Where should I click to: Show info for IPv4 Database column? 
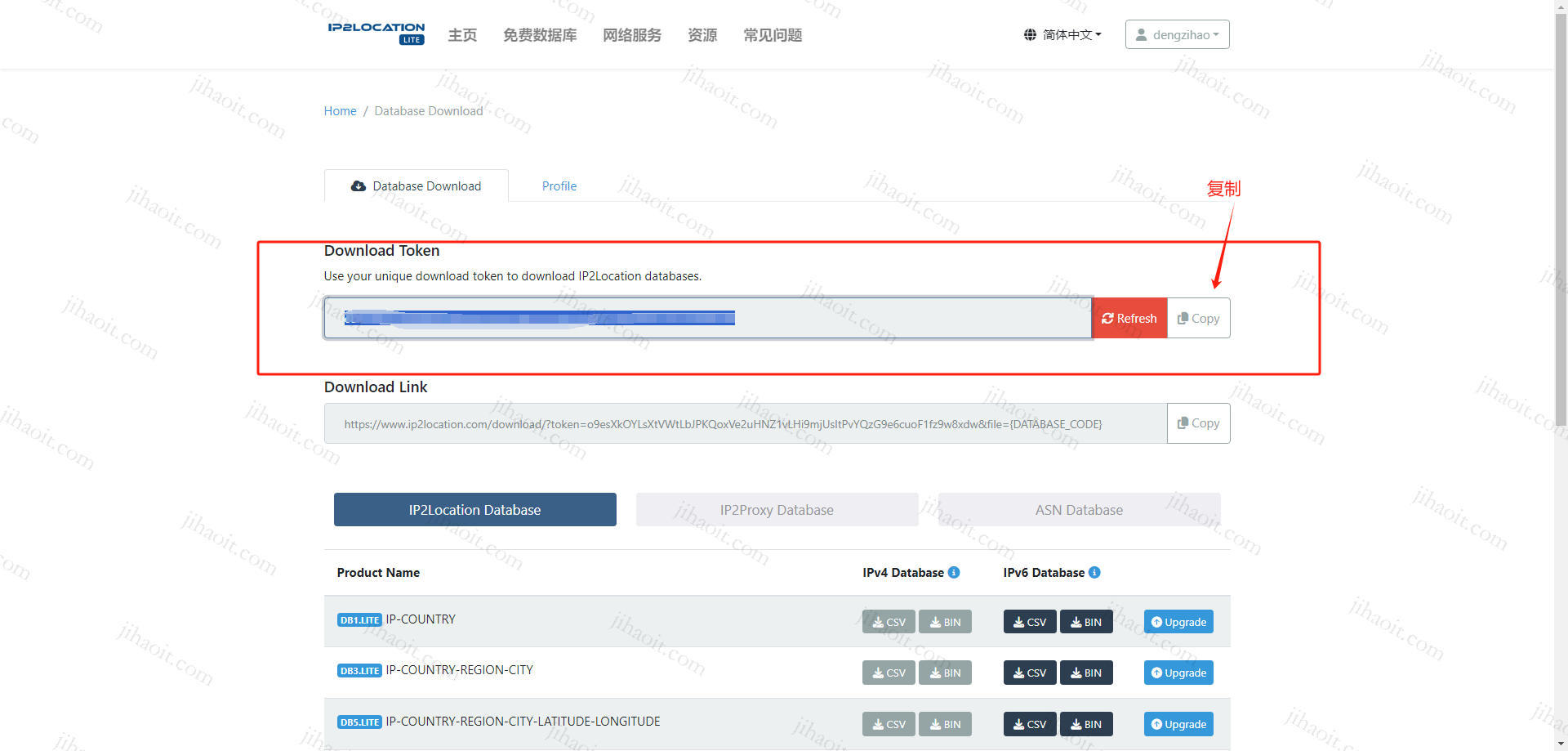pyautogui.click(x=954, y=573)
